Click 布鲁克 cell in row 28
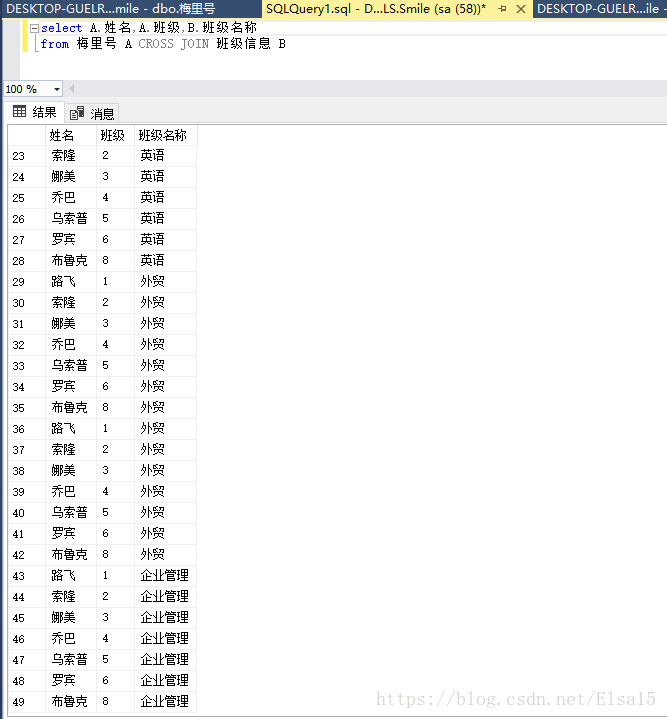 coord(71,261)
